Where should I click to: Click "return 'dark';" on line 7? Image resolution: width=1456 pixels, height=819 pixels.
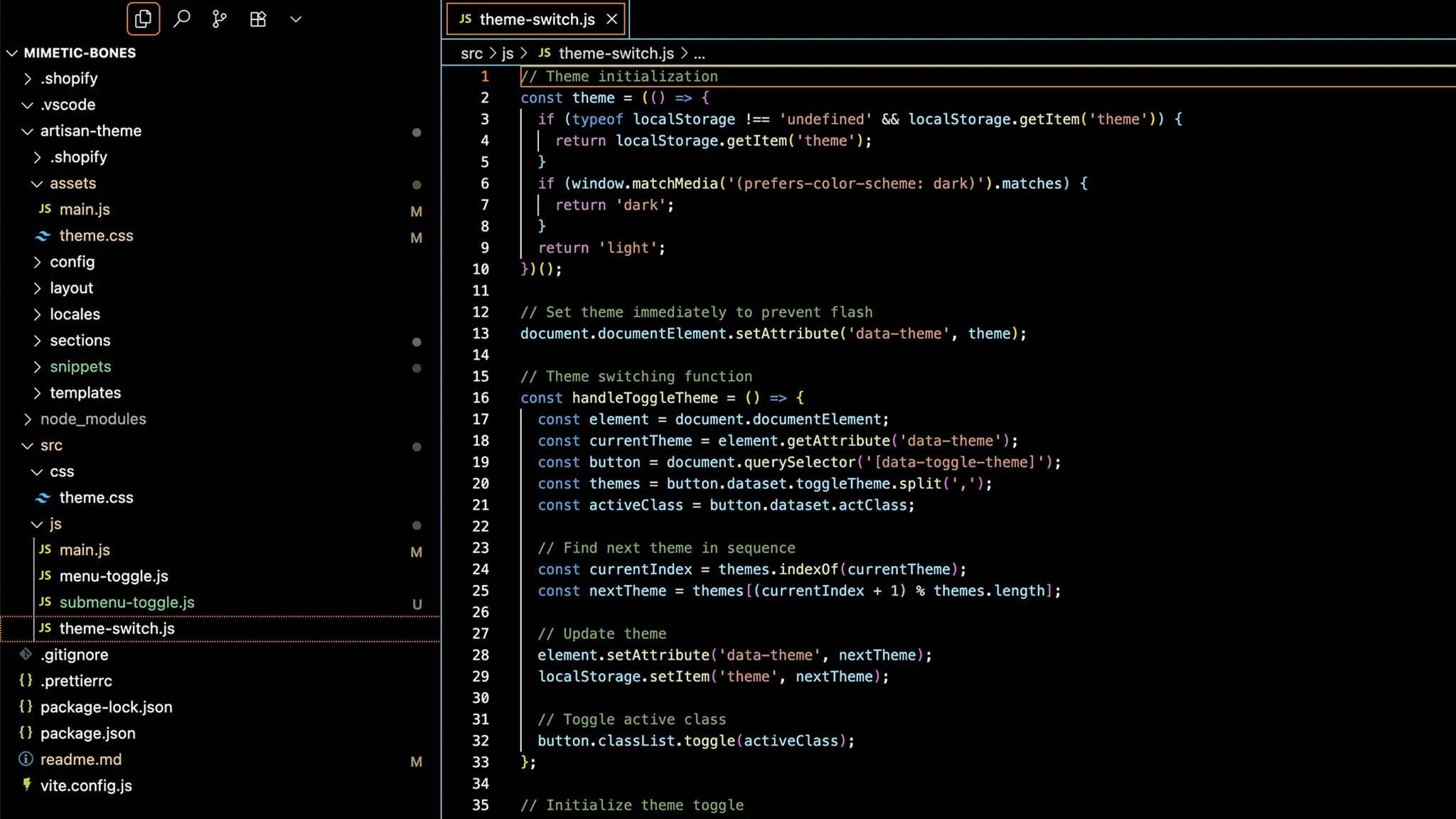click(x=614, y=205)
